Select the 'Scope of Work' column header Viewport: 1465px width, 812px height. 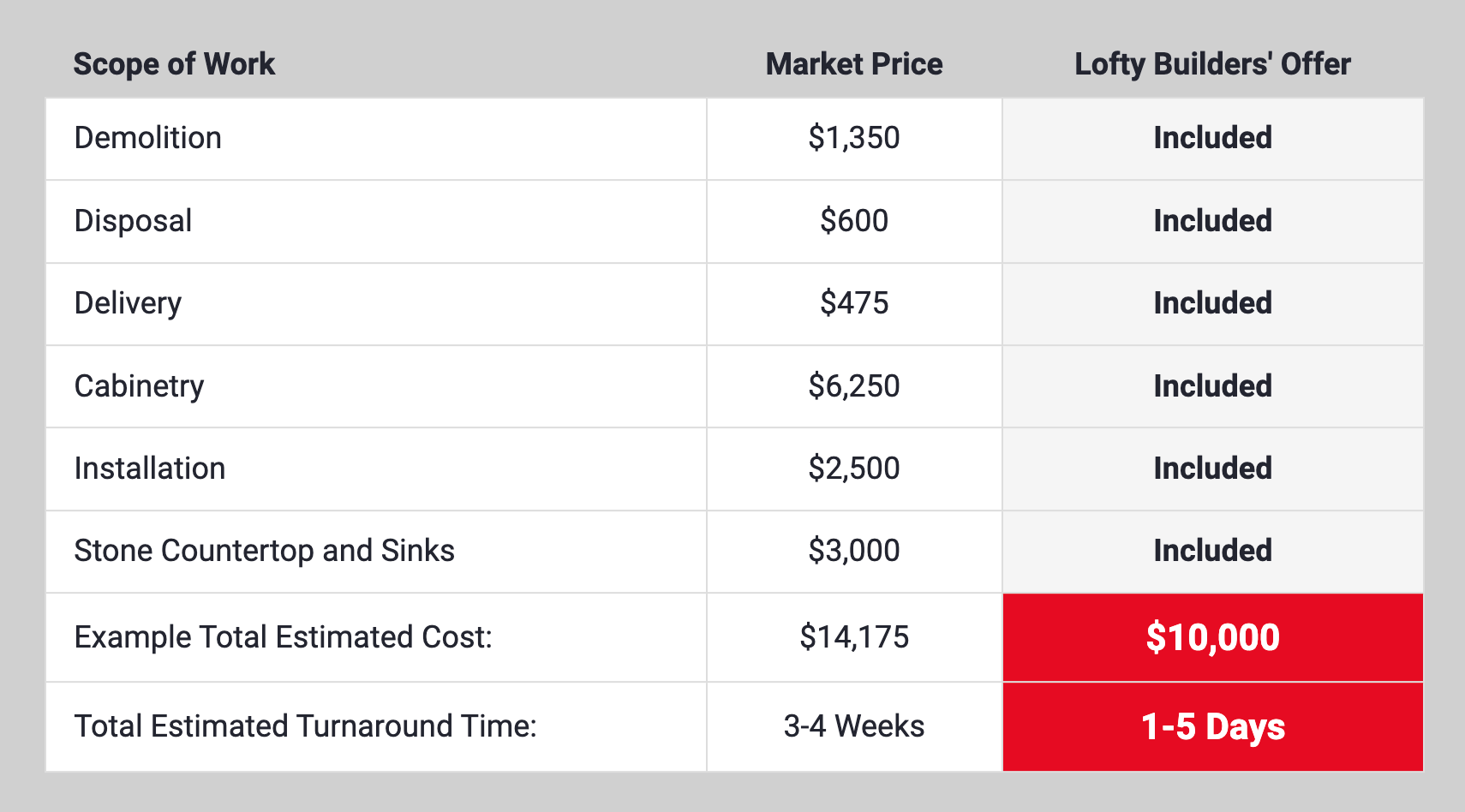(x=174, y=64)
